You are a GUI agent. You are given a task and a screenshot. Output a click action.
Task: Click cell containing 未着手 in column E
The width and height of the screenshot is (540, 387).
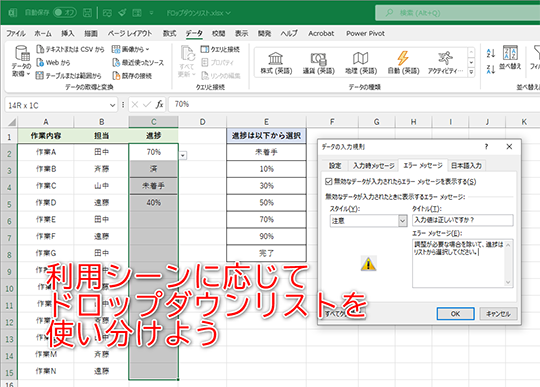click(x=266, y=152)
